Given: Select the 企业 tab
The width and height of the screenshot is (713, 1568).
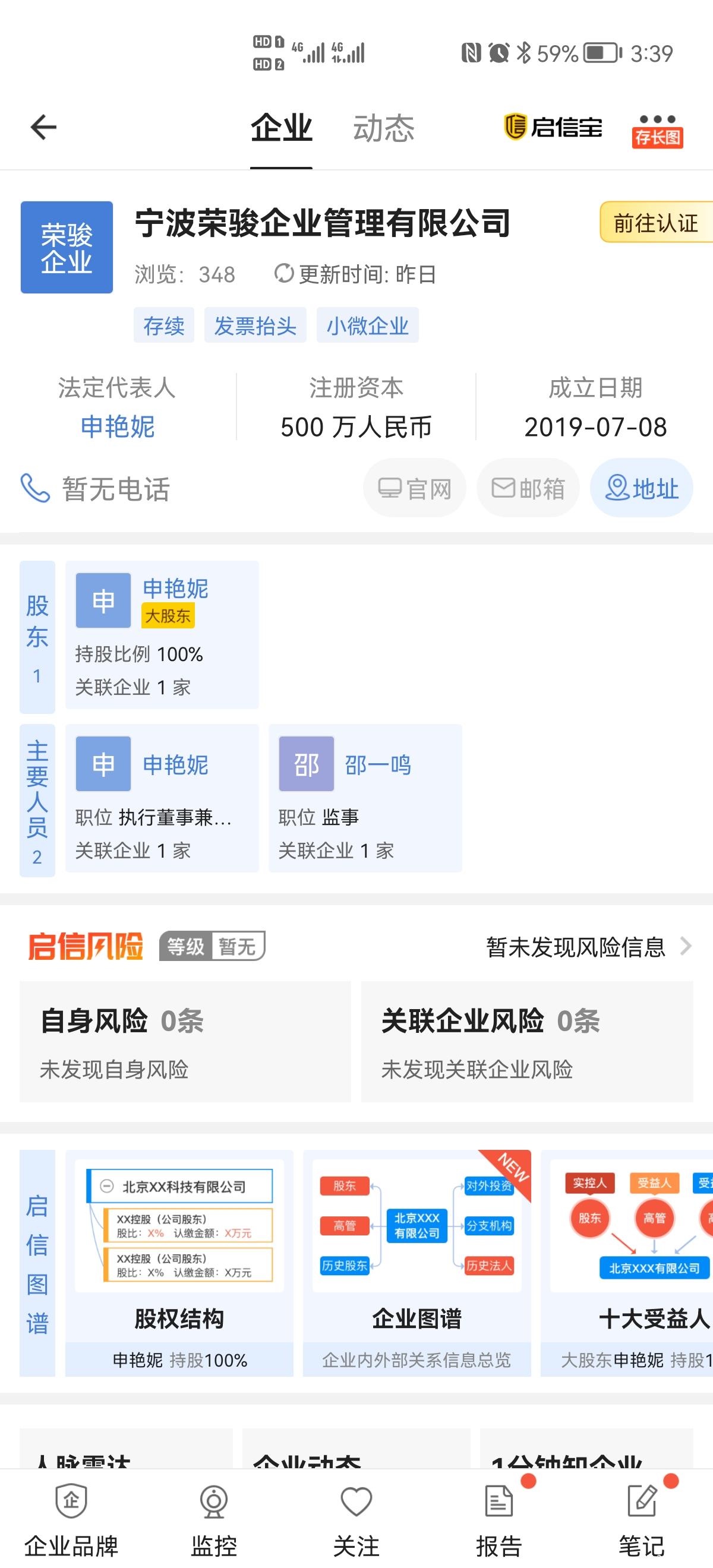Looking at the screenshot, I should pos(281,128).
